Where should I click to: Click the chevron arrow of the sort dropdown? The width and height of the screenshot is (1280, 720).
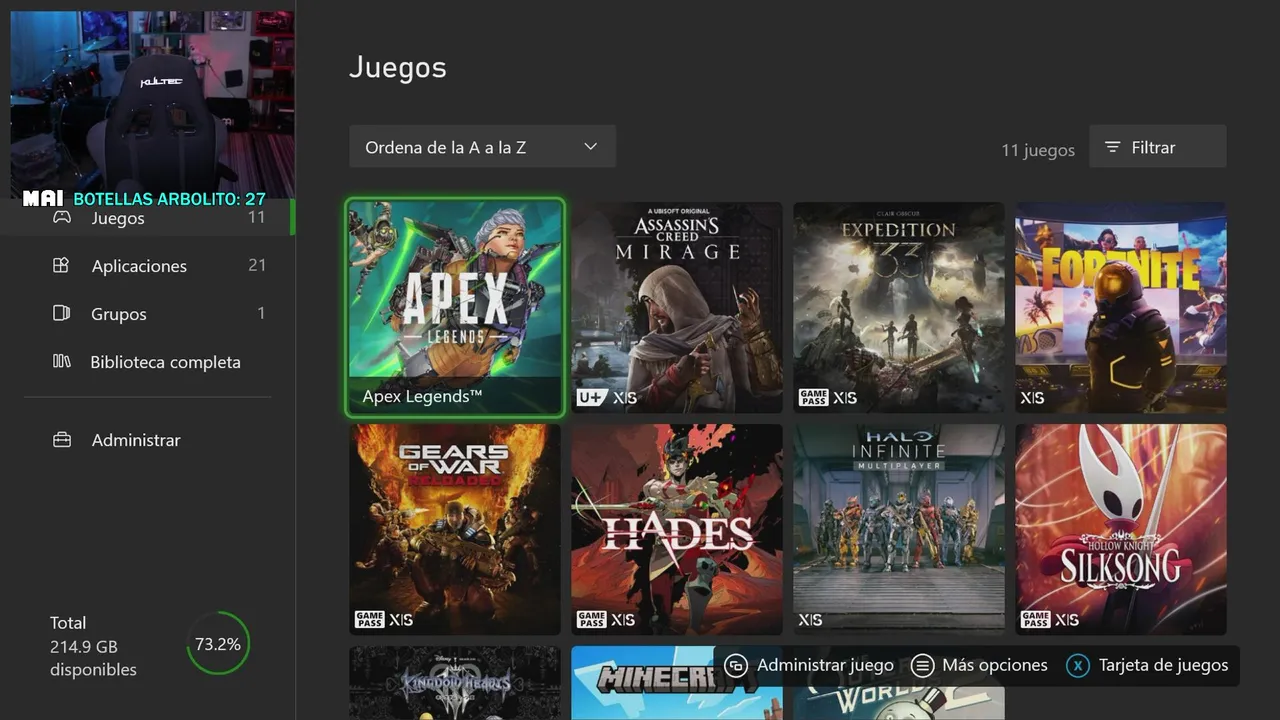(x=590, y=147)
